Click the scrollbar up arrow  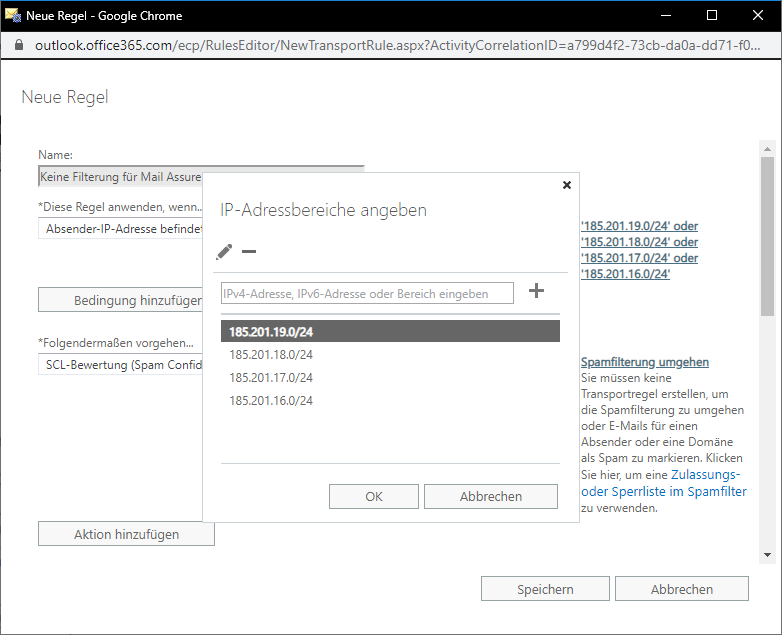[x=767, y=149]
